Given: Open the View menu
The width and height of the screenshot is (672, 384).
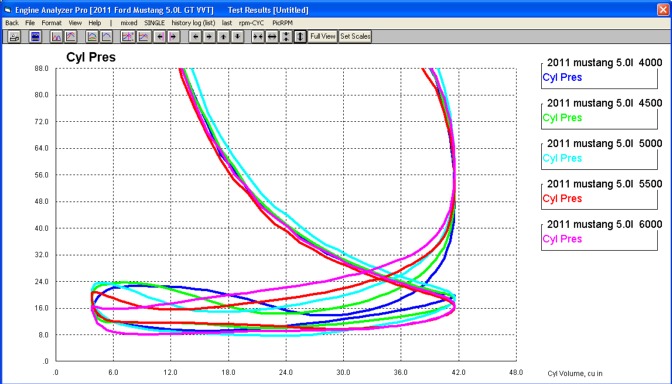Looking at the screenshot, I should (75, 23).
